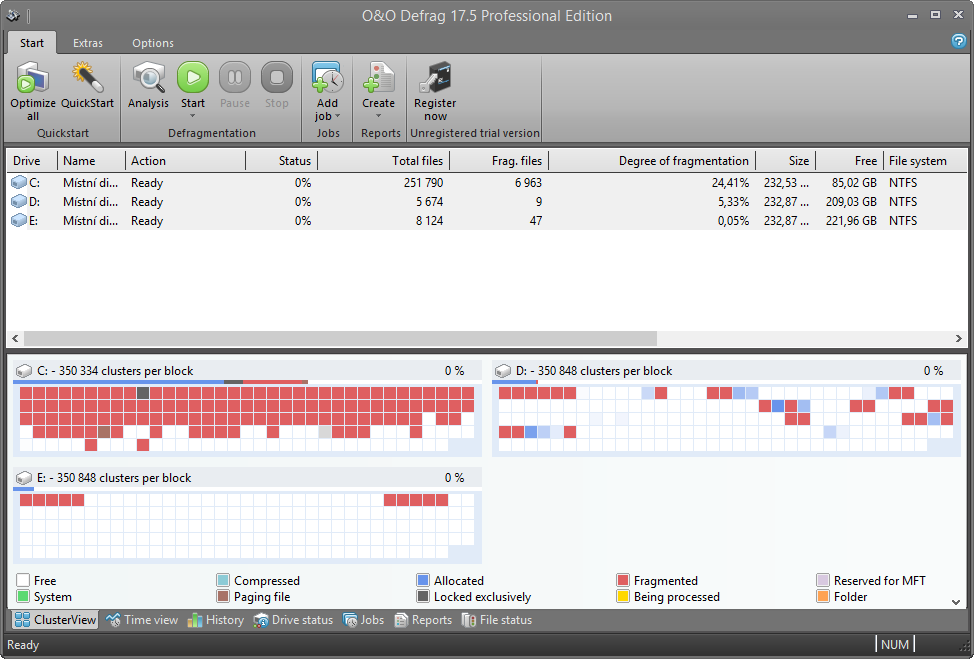Click the O&O Defrag application icon in title bar

click(x=13, y=15)
